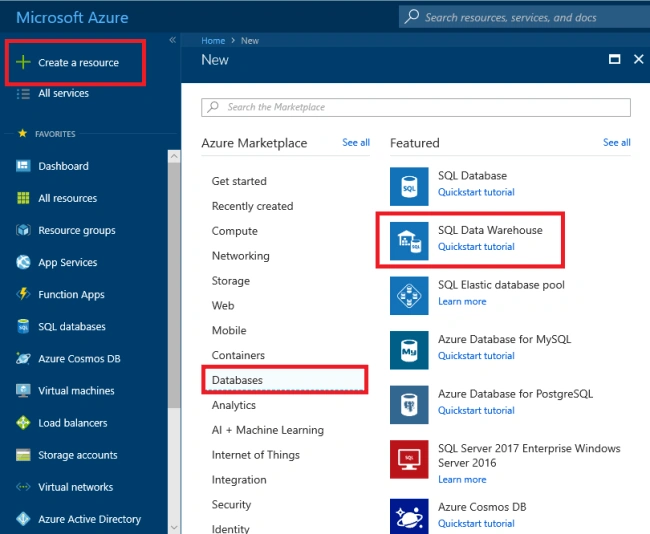Click the SQL Elastic database pool icon
650x534 pixels.
(x=409, y=296)
